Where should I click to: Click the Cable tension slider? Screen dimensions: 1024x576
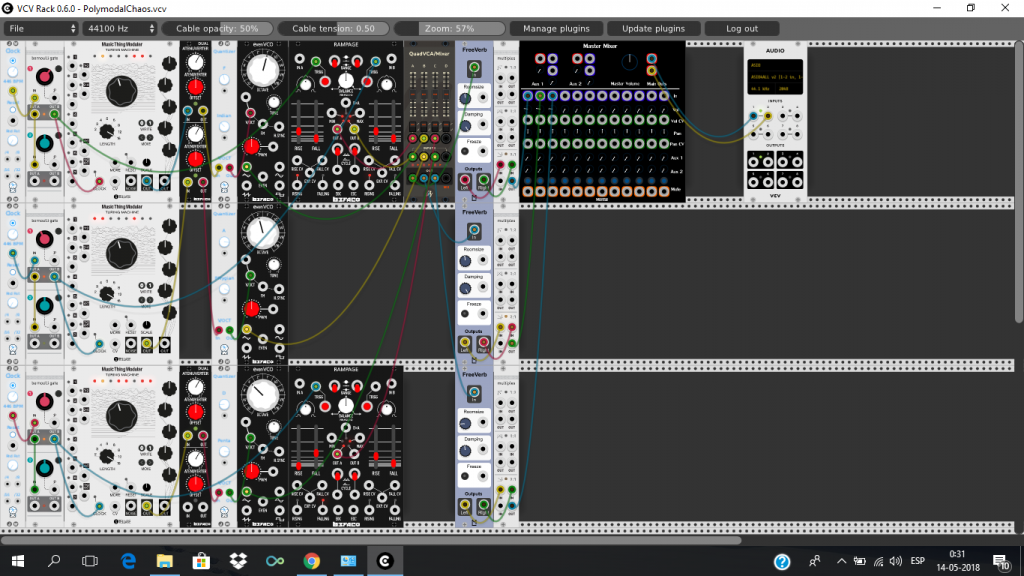tap(334, 29)
